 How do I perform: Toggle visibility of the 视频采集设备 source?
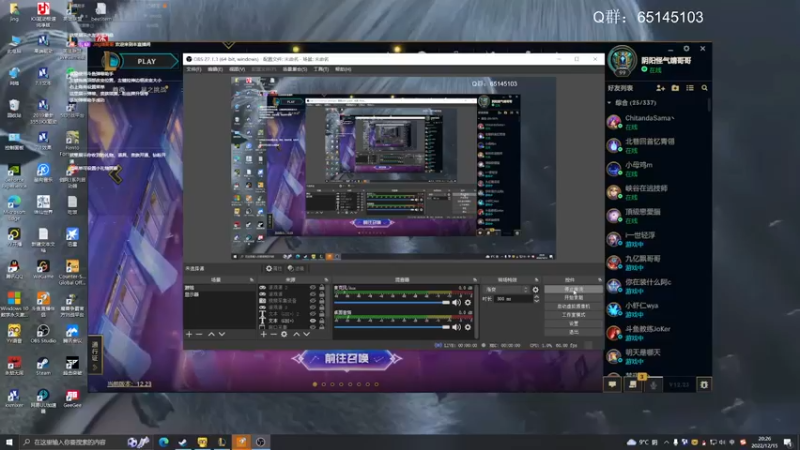point(313,301)
